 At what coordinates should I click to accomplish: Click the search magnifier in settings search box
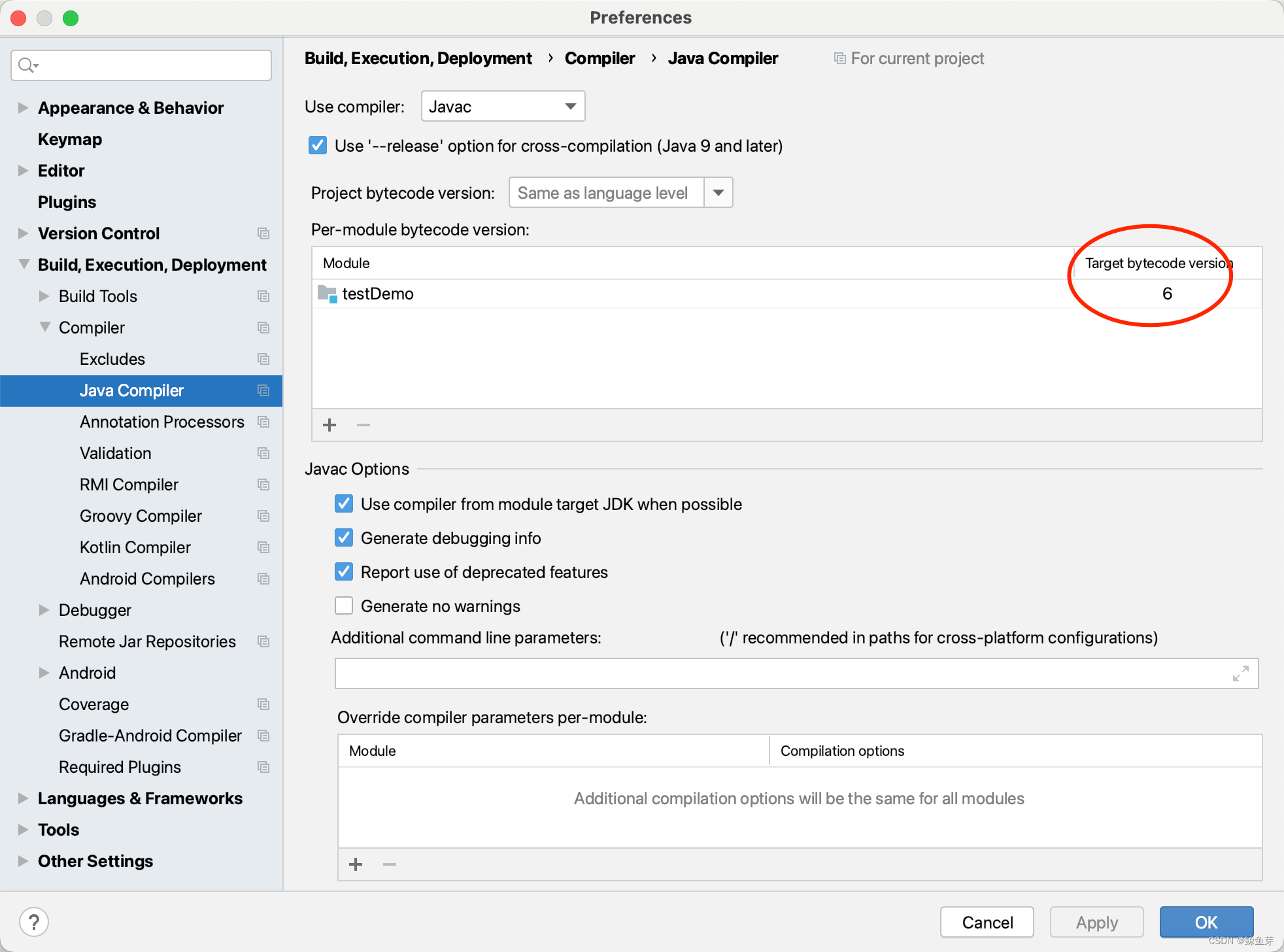(27, 65)
